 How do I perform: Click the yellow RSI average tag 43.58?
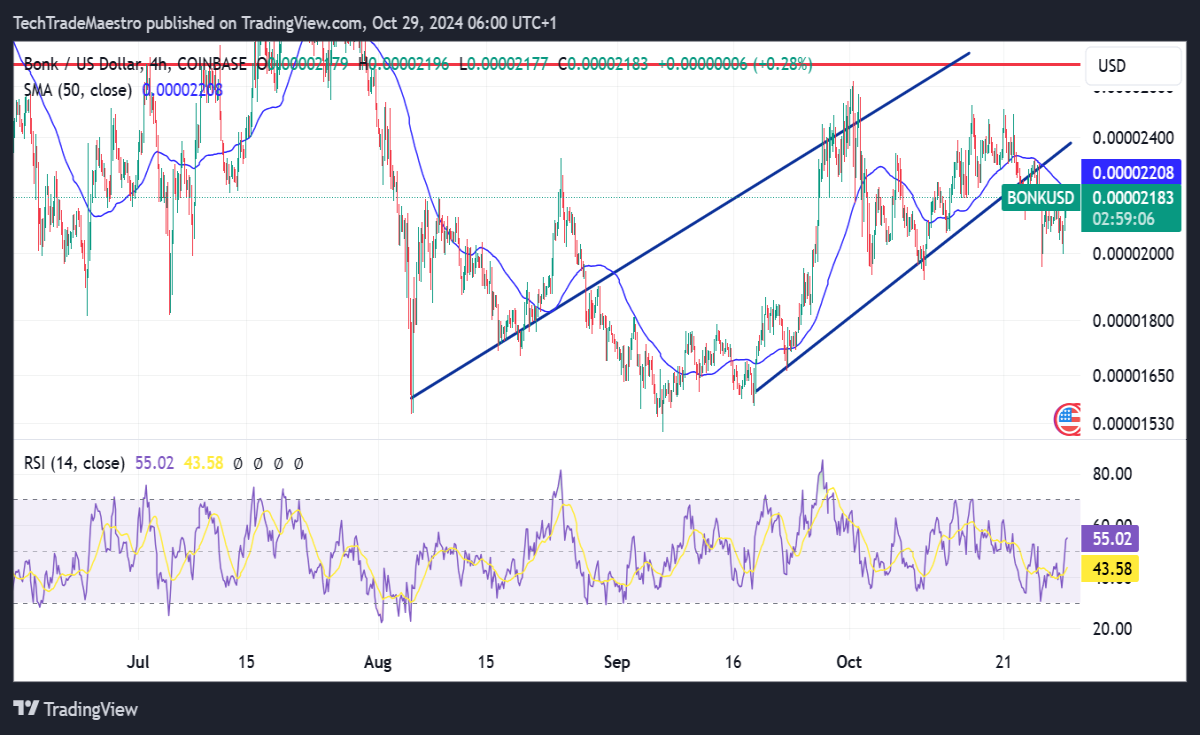[x=1110, y=568]
